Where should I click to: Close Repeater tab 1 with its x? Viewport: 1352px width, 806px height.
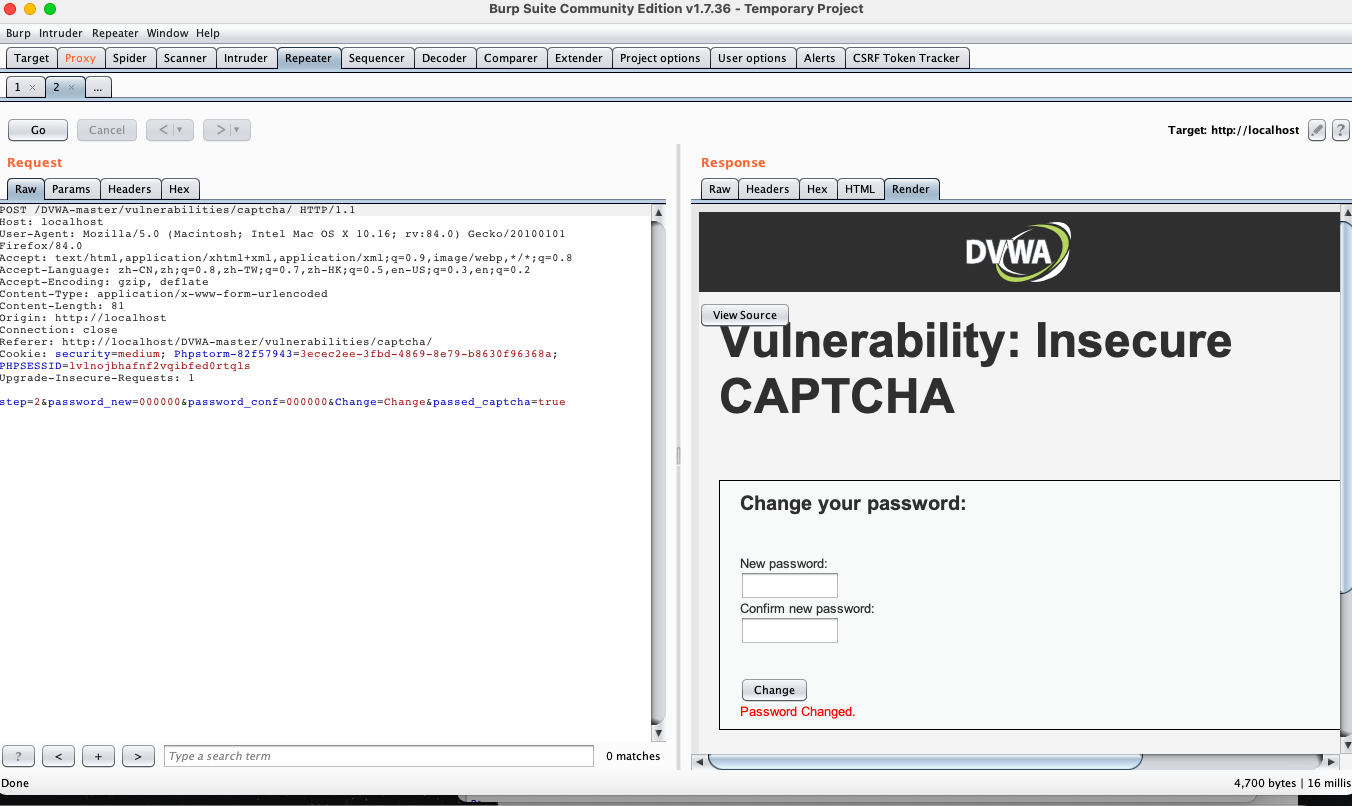click(32, 88)
